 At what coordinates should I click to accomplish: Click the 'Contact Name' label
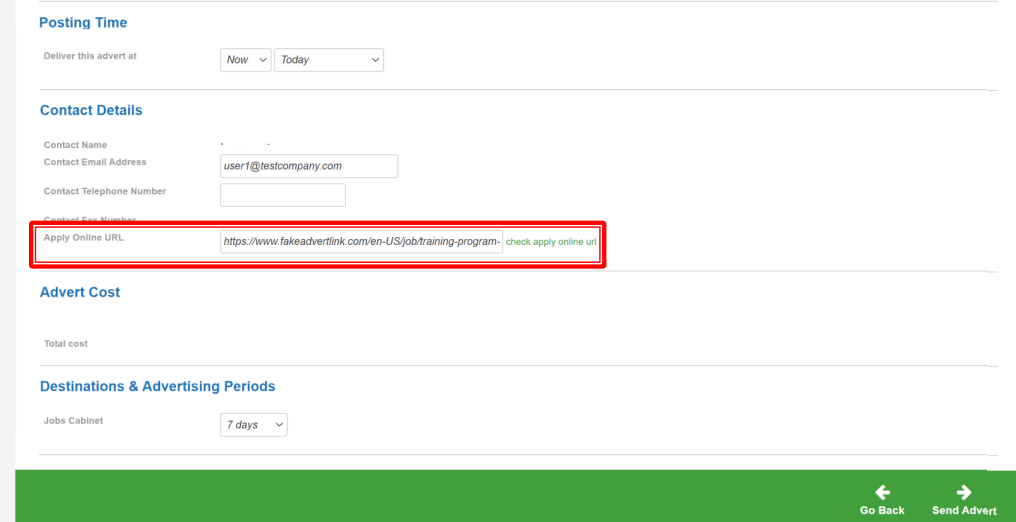pos(75,145)
